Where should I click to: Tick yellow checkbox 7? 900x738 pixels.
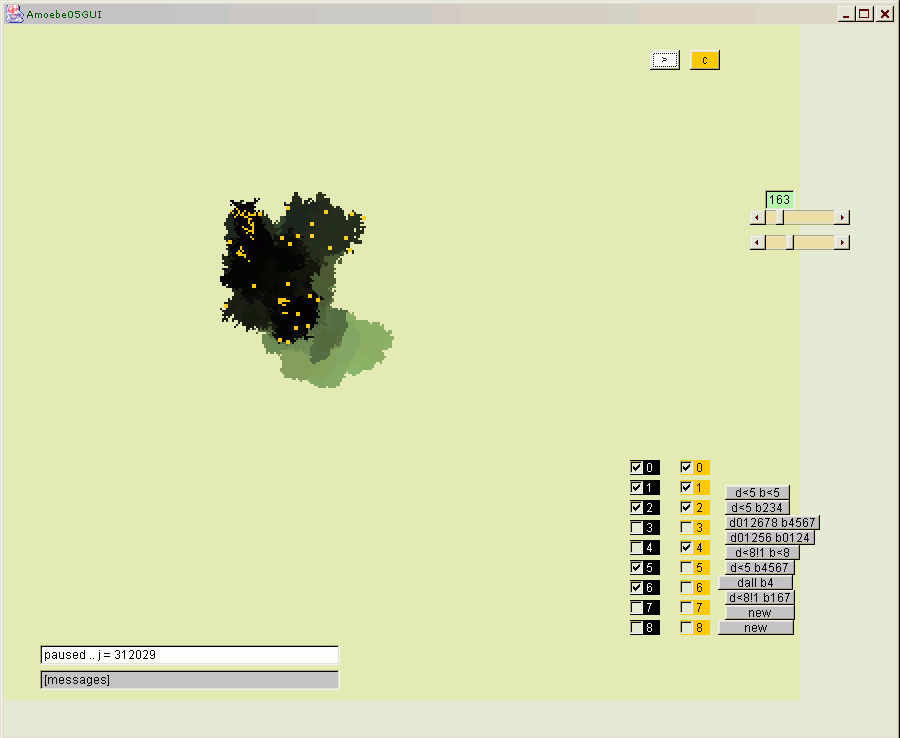686,607
